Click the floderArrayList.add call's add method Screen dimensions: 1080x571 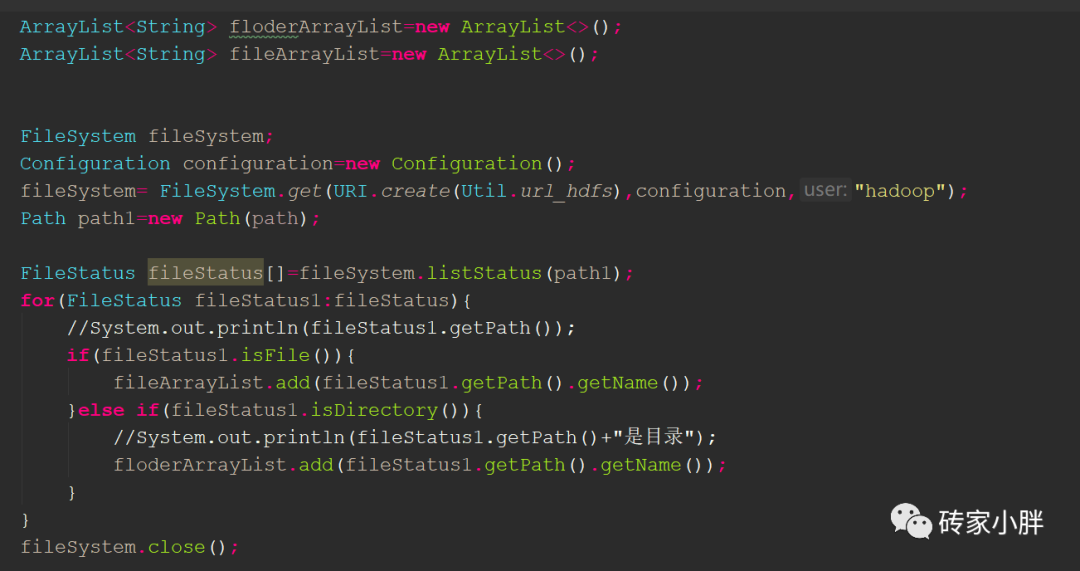(316, 465)
